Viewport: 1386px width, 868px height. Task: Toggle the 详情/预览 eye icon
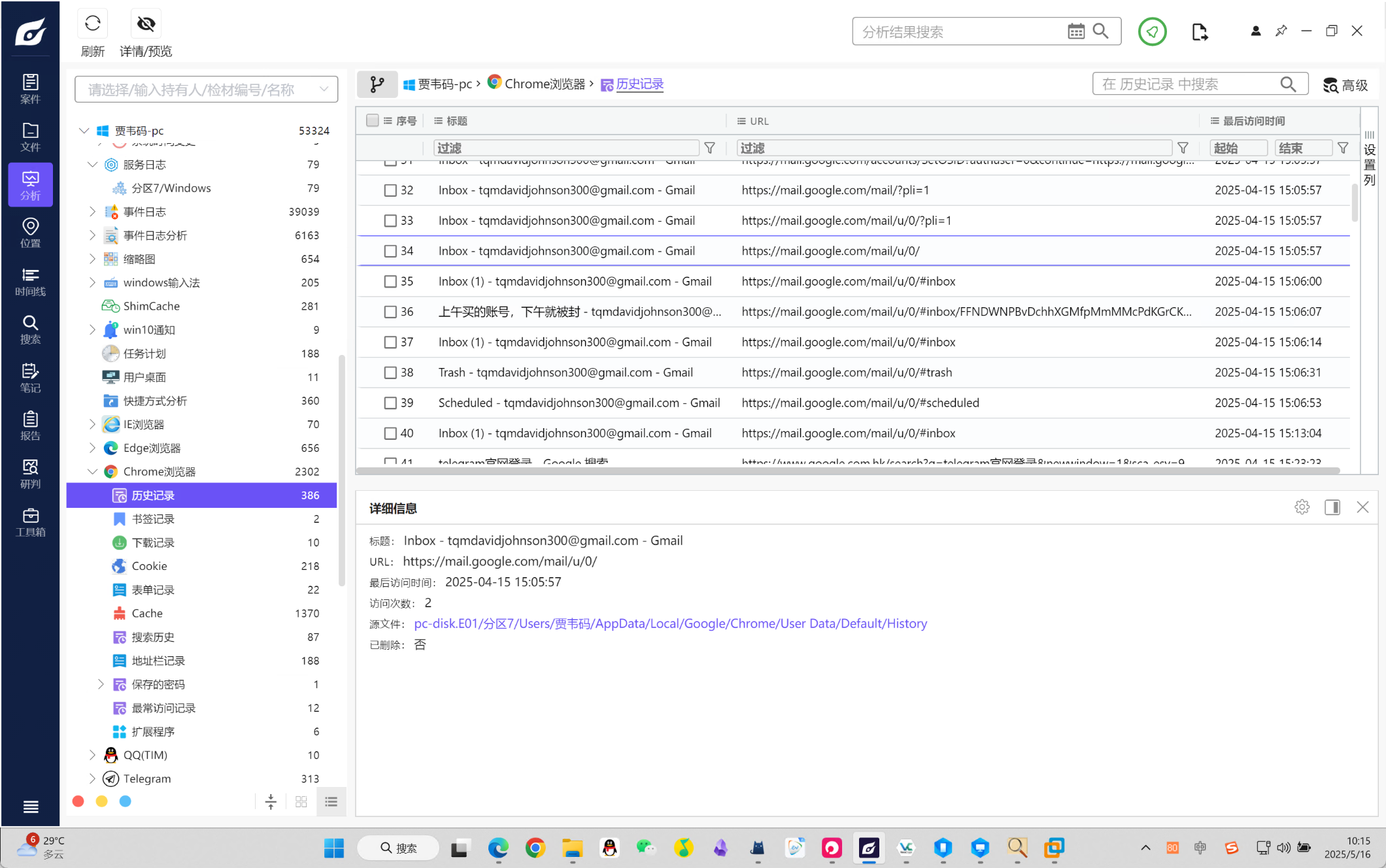pos(146,24)
